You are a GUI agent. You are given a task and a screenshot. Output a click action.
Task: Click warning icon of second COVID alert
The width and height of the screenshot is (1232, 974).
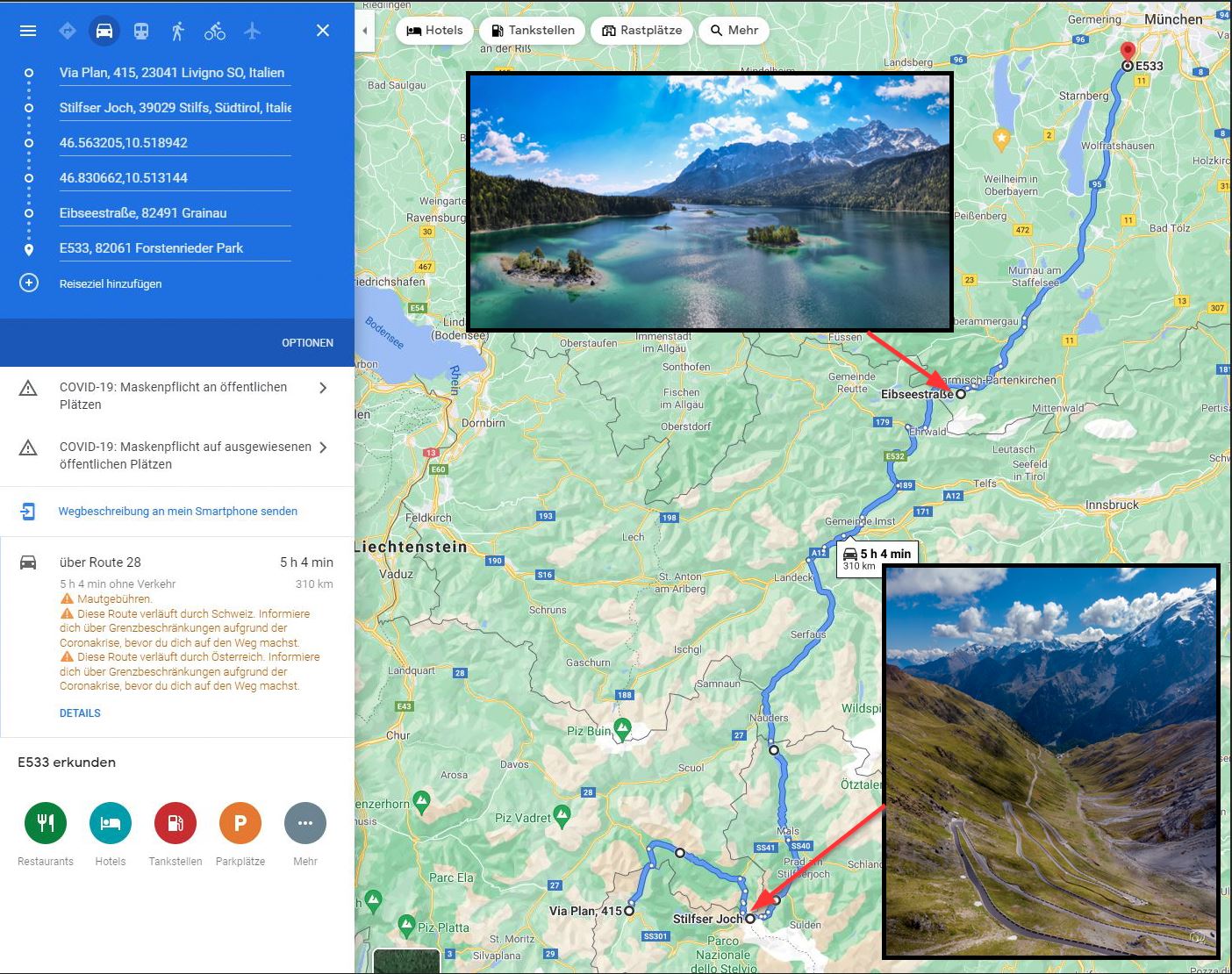pos(28,448)
